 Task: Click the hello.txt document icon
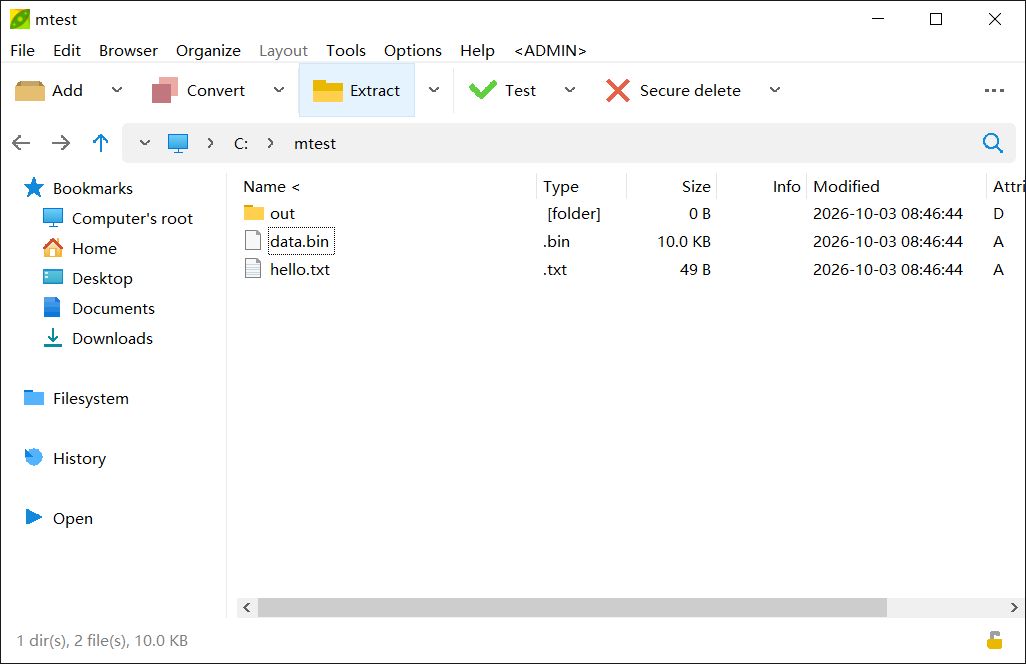pyautogui.click(x=253, y=268)
